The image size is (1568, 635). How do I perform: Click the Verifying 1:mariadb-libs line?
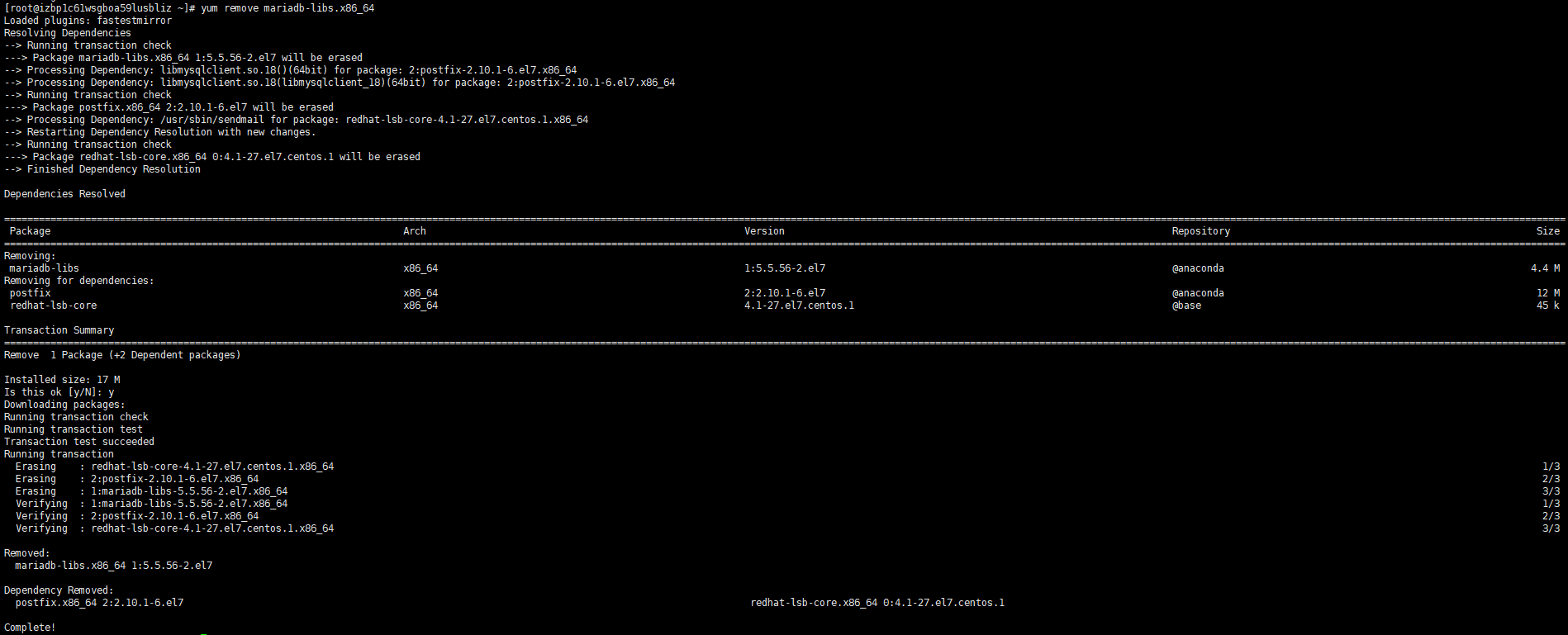[x=151, y=504]
